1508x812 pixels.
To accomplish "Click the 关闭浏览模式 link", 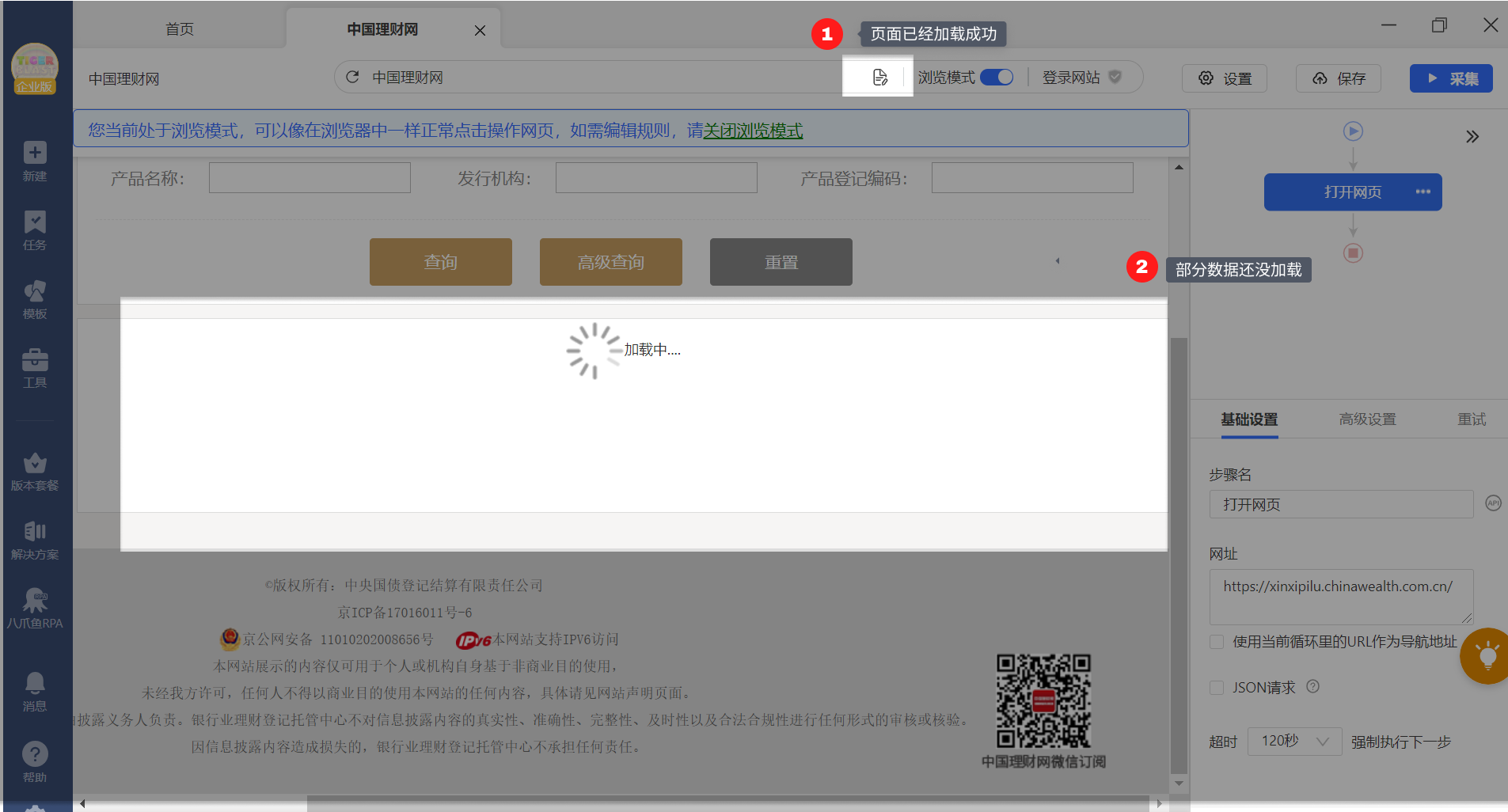I will pos(753,131).
